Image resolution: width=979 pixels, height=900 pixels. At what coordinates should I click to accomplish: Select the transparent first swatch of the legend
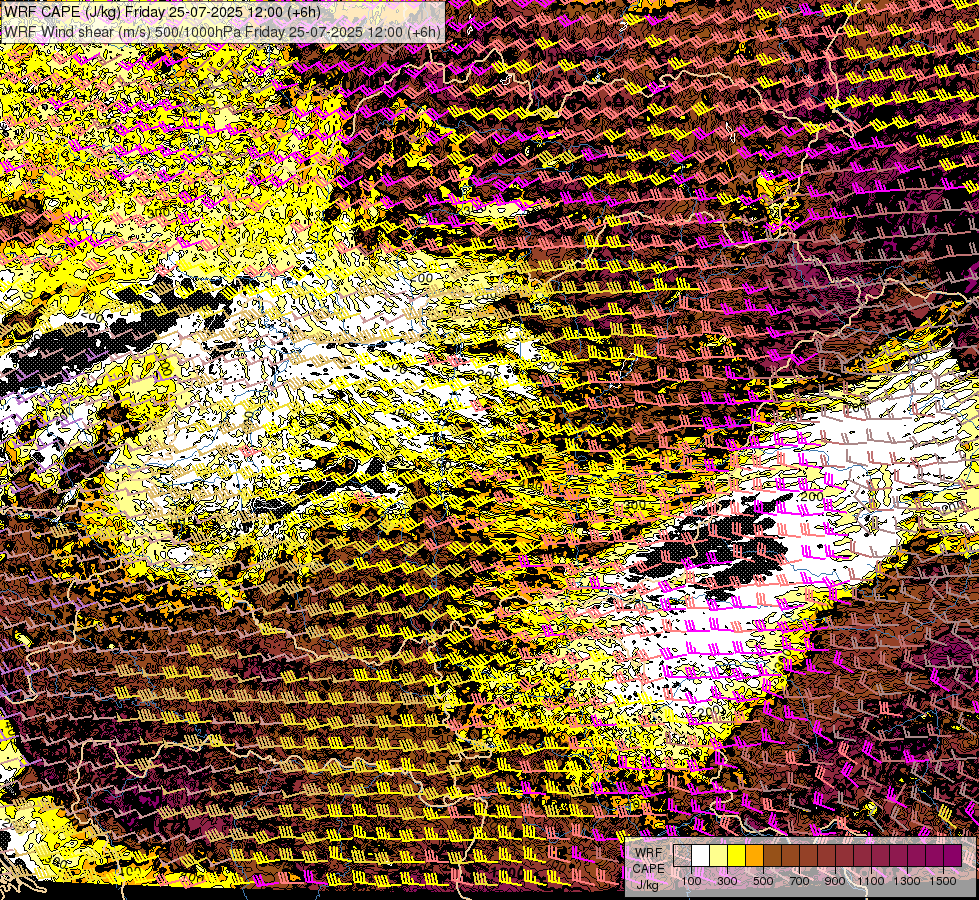tap(682, 855)
